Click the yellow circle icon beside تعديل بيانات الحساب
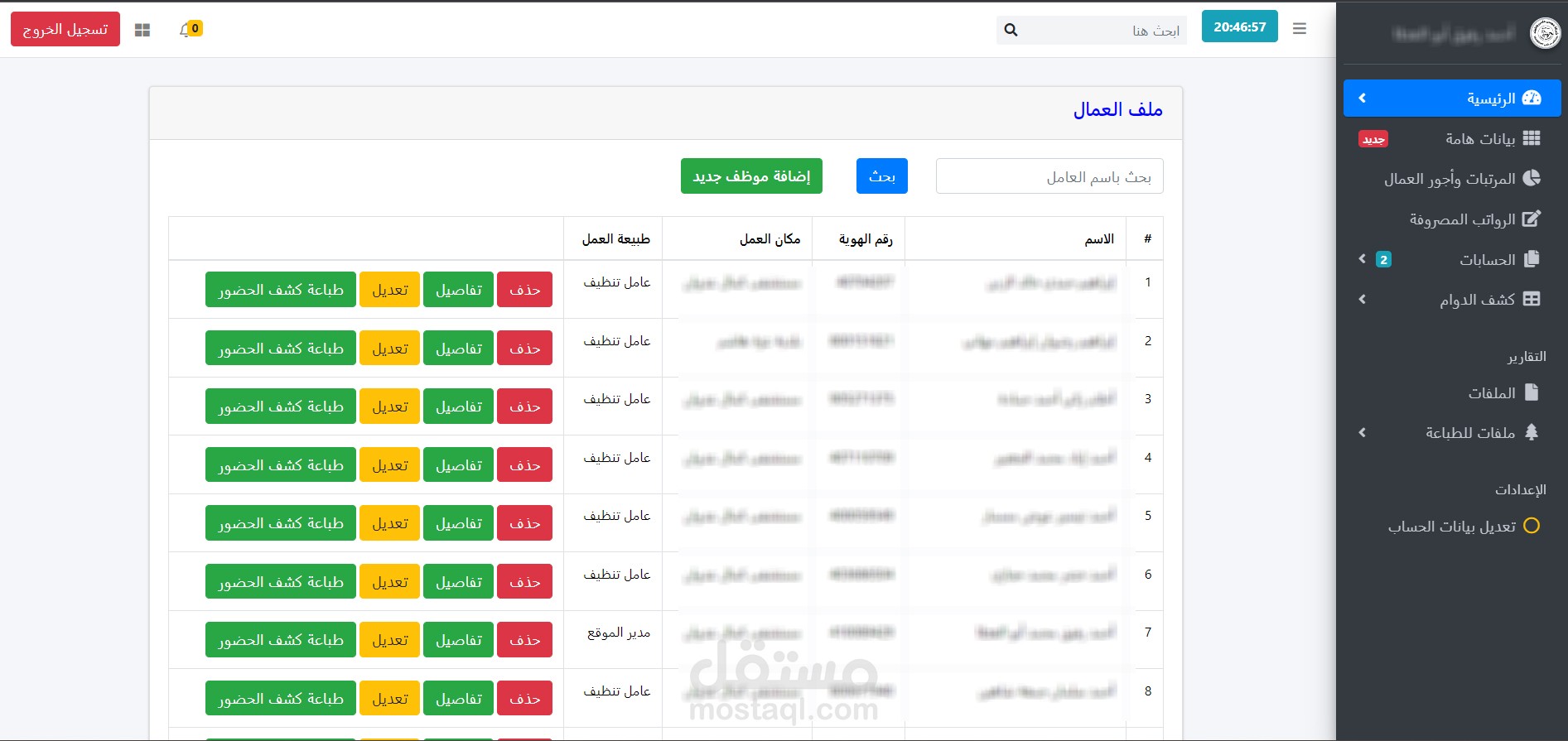Screen dimensions: 1568x741 tap(1532, 526)
